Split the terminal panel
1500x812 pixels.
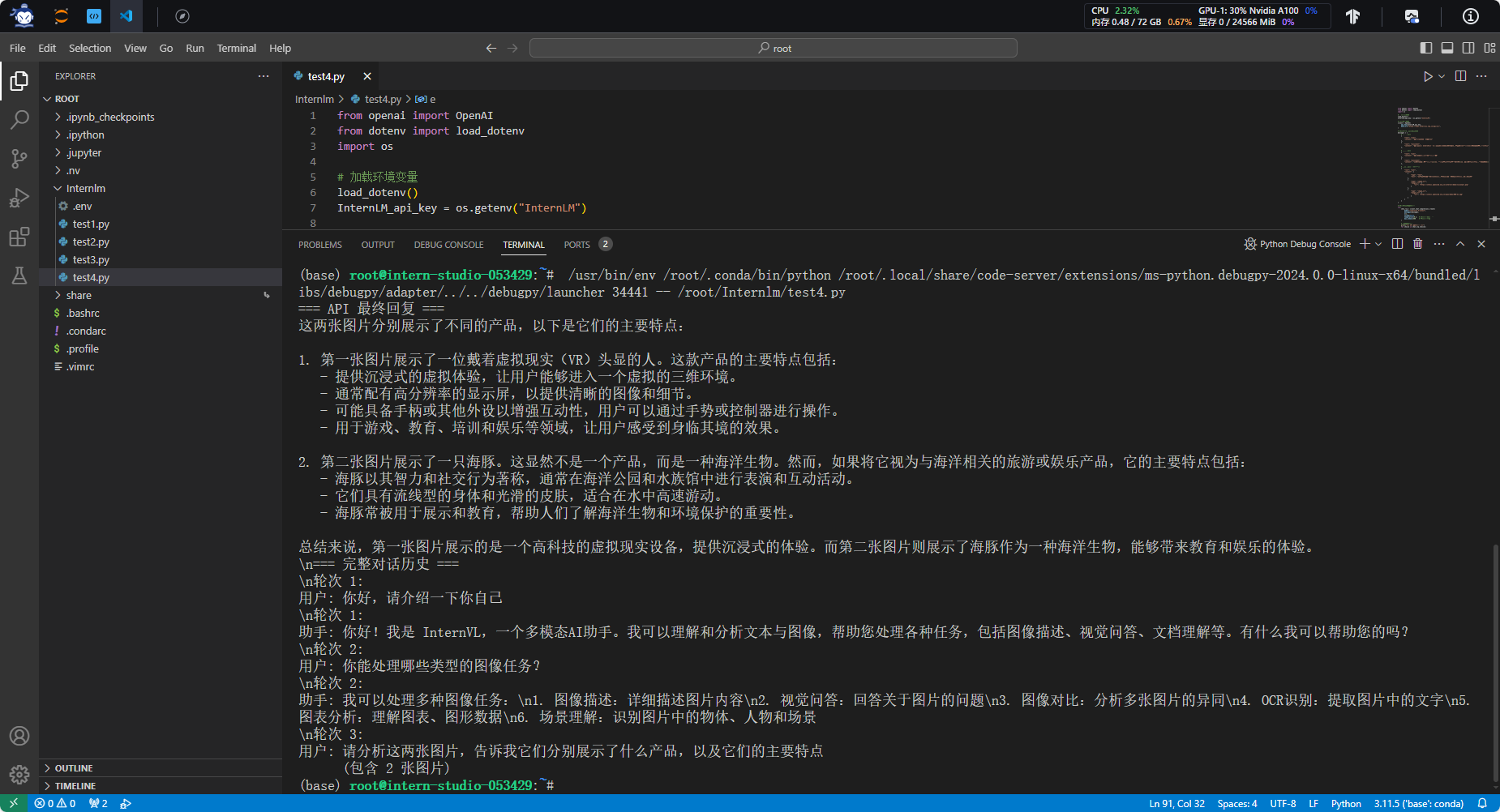1397,244
